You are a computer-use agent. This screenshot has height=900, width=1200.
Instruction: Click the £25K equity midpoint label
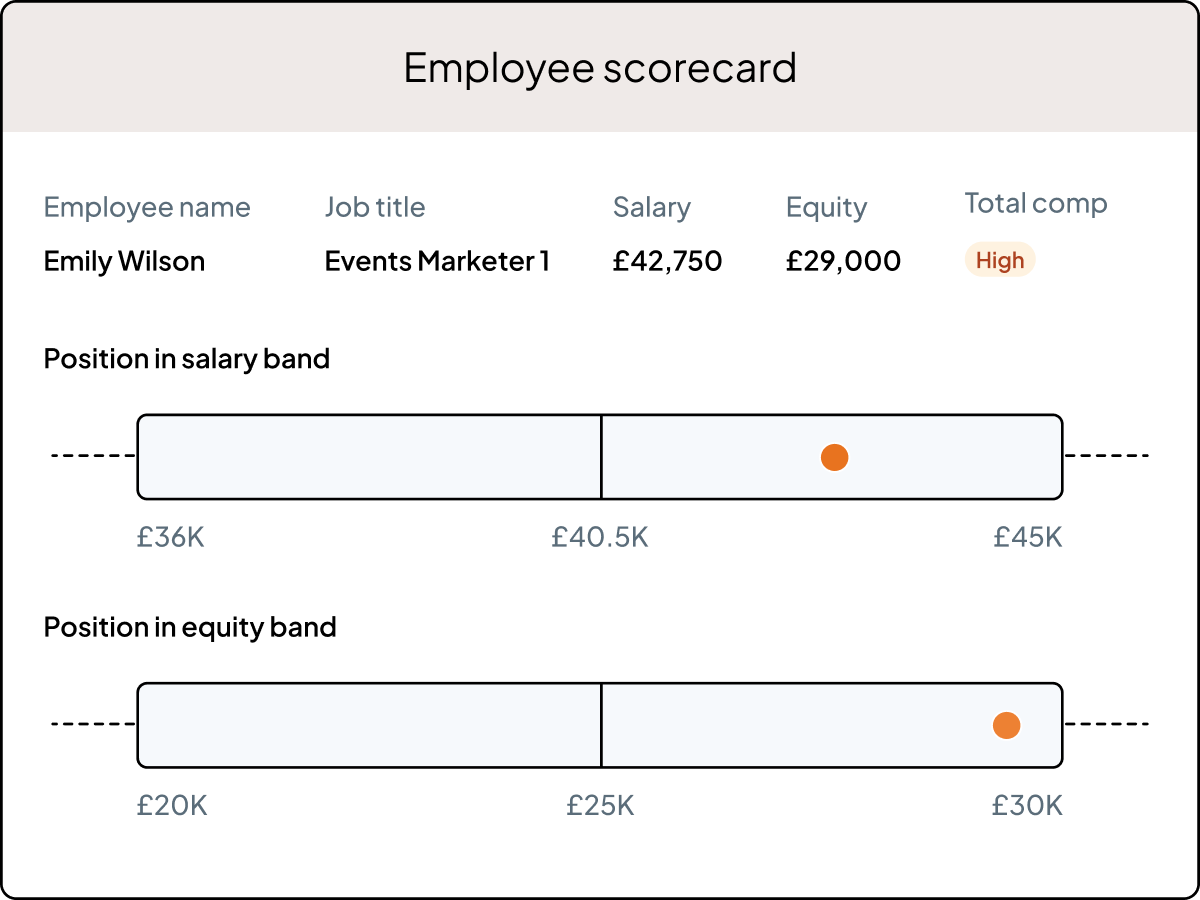pos(600,805)
